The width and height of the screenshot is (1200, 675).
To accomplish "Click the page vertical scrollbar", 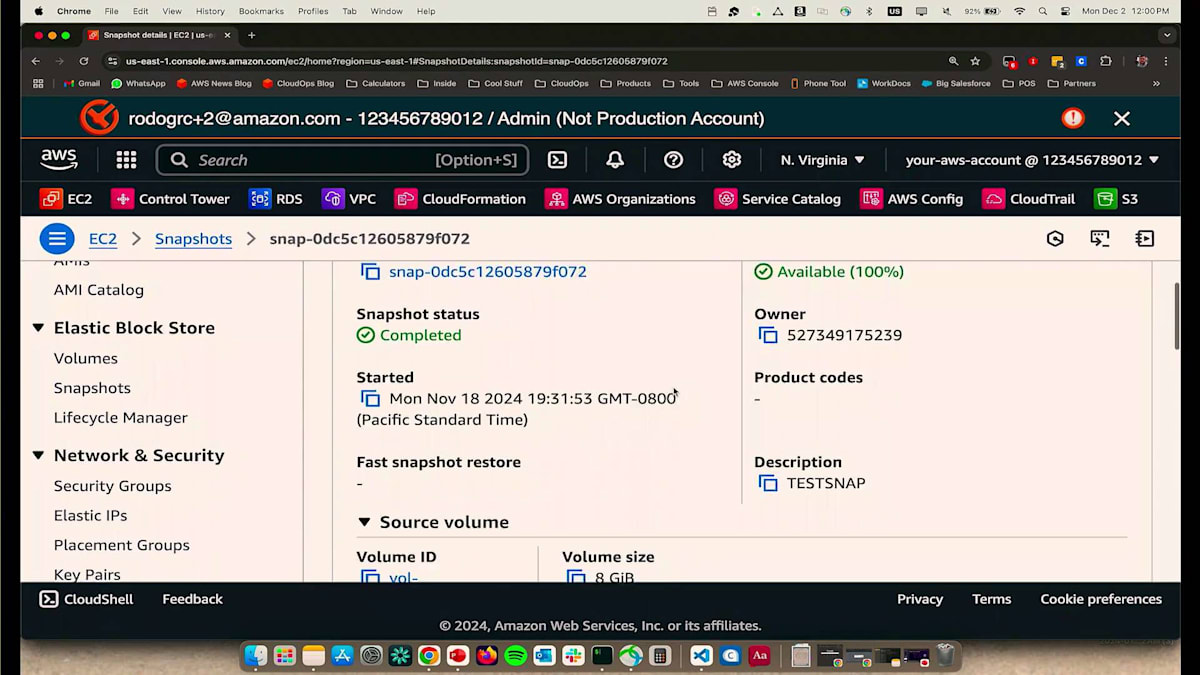I will pos(1175,315).
